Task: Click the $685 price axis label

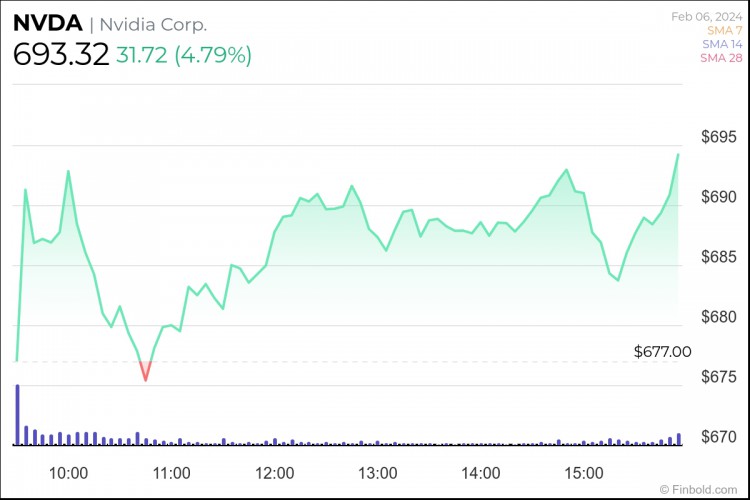Action: pyautogui.click(x=719, y=257)
